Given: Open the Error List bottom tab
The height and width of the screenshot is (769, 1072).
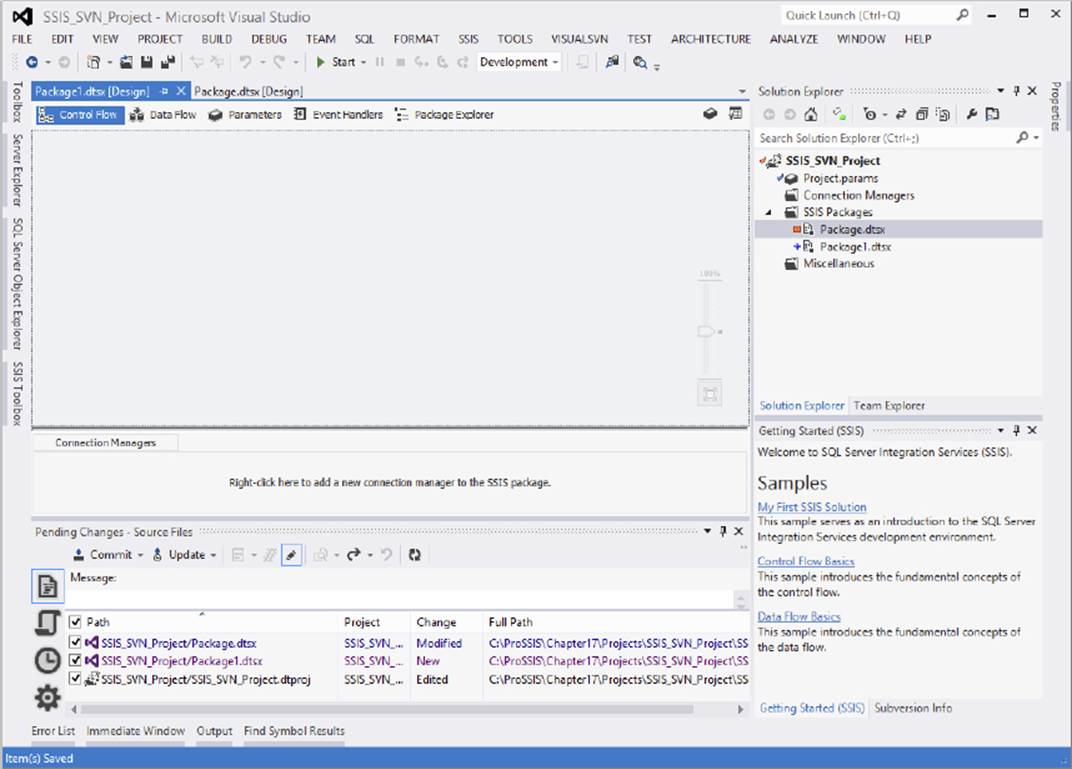Looking at the screenshot, I should click(x=53, y=731).
